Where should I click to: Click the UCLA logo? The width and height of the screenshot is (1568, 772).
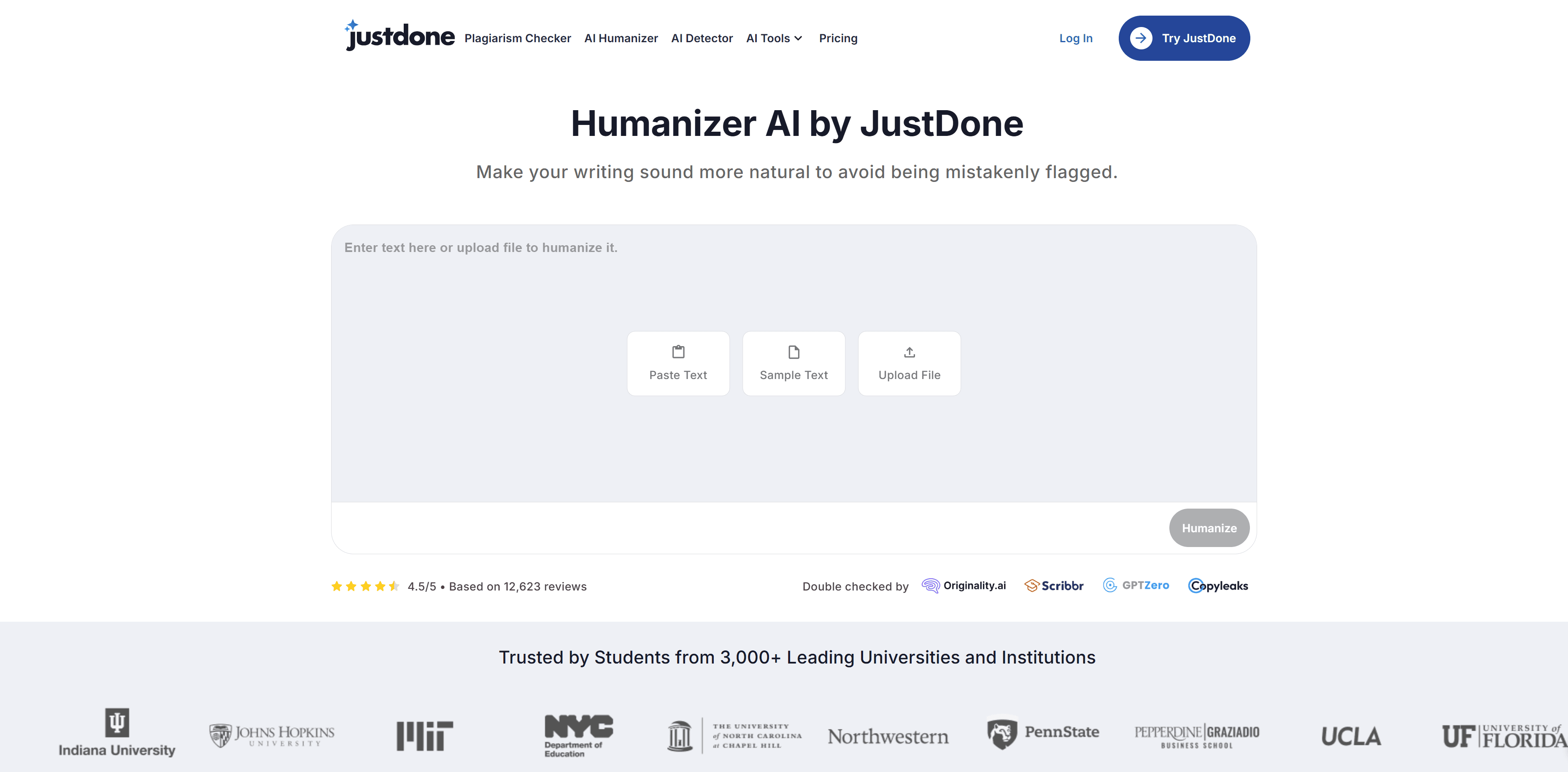pyautogui.click(x=1351, y=737)
